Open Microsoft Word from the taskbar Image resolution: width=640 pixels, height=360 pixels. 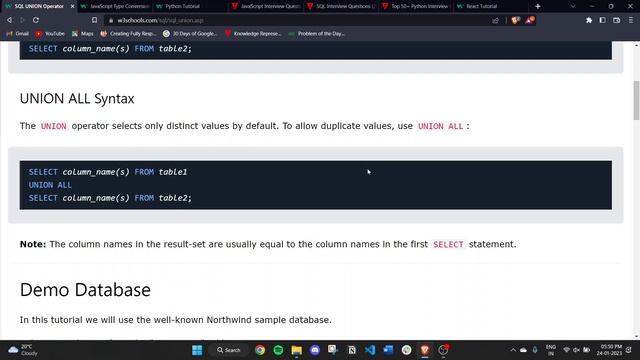click(388, 350)
